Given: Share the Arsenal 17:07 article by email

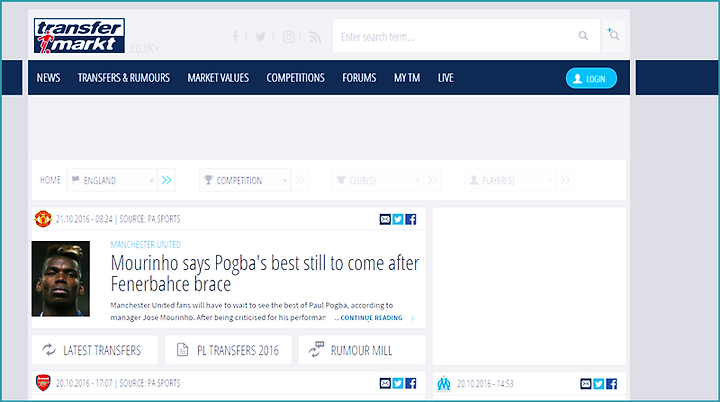Looking at the screenshot, I should click(385, 383).
